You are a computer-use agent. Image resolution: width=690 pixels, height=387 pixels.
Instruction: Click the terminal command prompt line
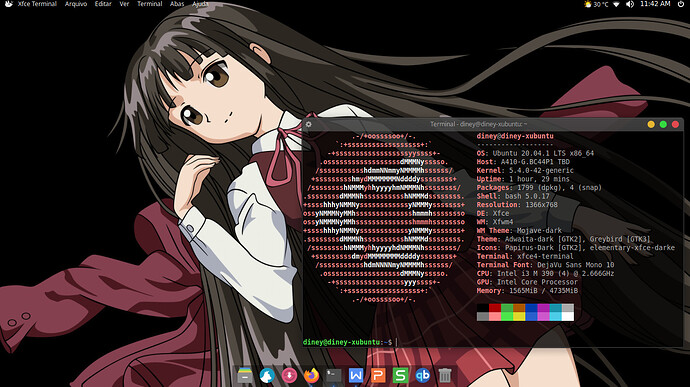click(493, 342)
